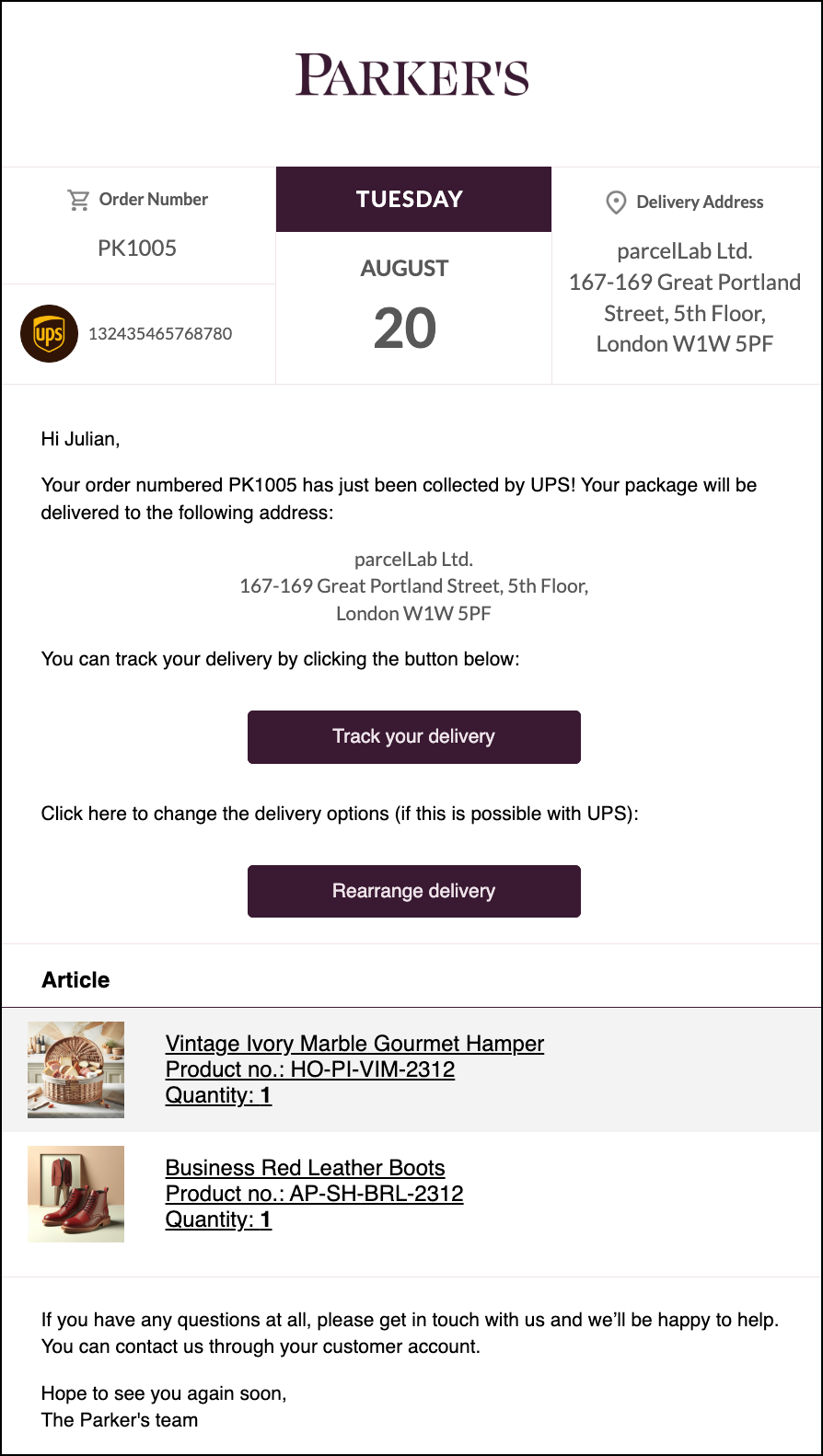Image resolution: width=823 pixels, height=1456 pixels.
Task: Open the Business Red Leather Boots link
Action: tap(305, 1167)
